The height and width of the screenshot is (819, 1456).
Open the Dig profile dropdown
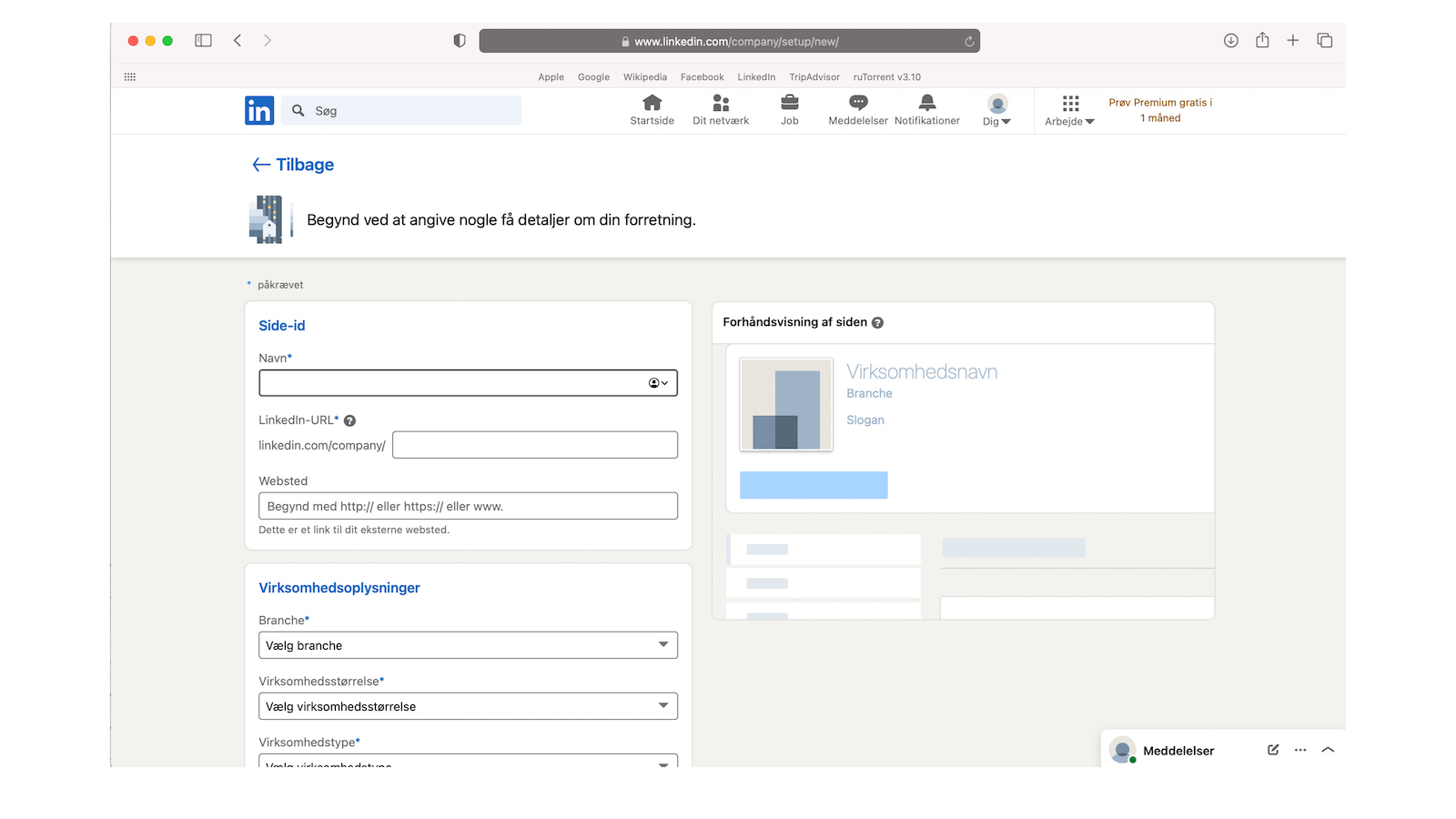[x=996, y=110]
